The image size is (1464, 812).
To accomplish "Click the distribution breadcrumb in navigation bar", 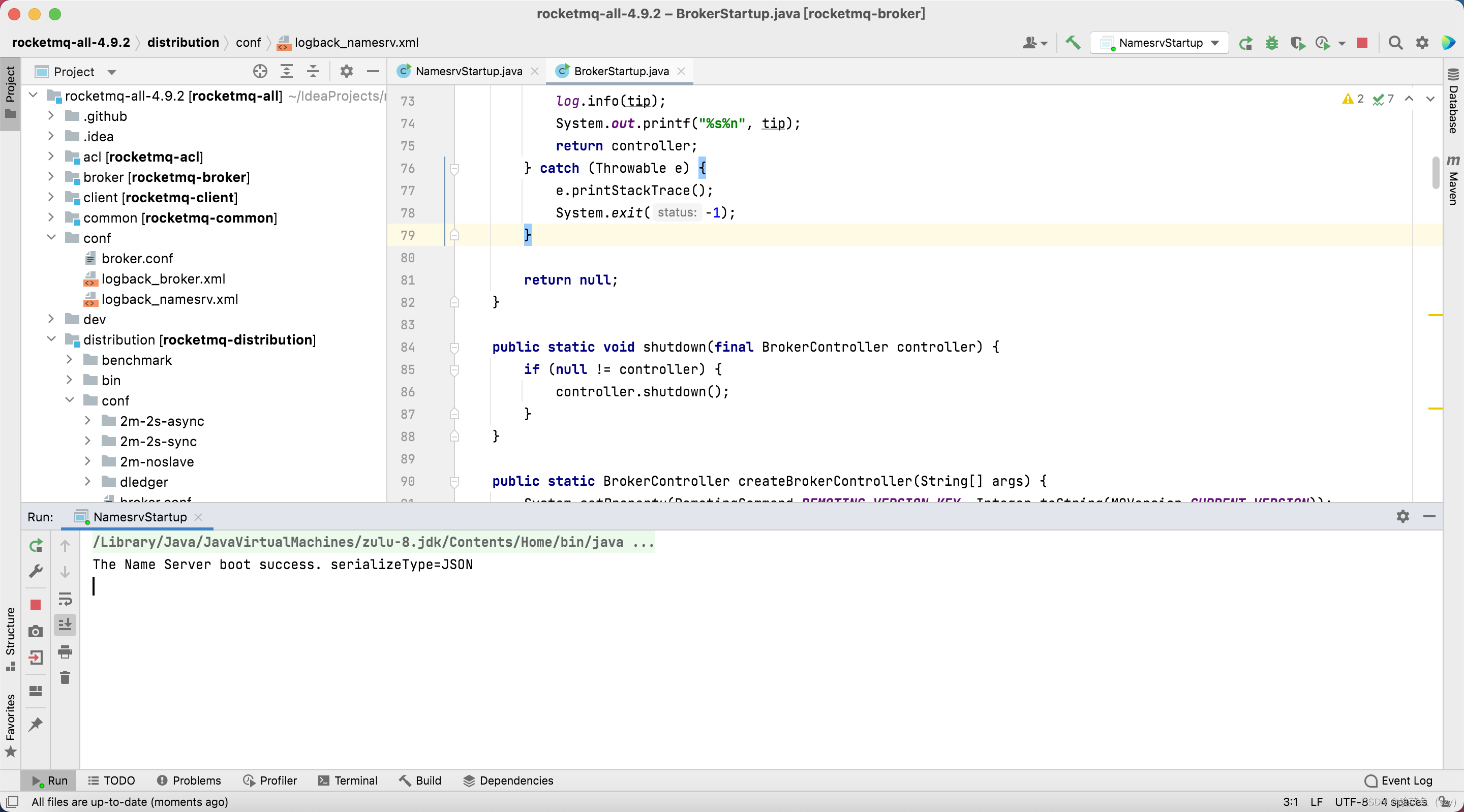I will click(x=182, y=43).
